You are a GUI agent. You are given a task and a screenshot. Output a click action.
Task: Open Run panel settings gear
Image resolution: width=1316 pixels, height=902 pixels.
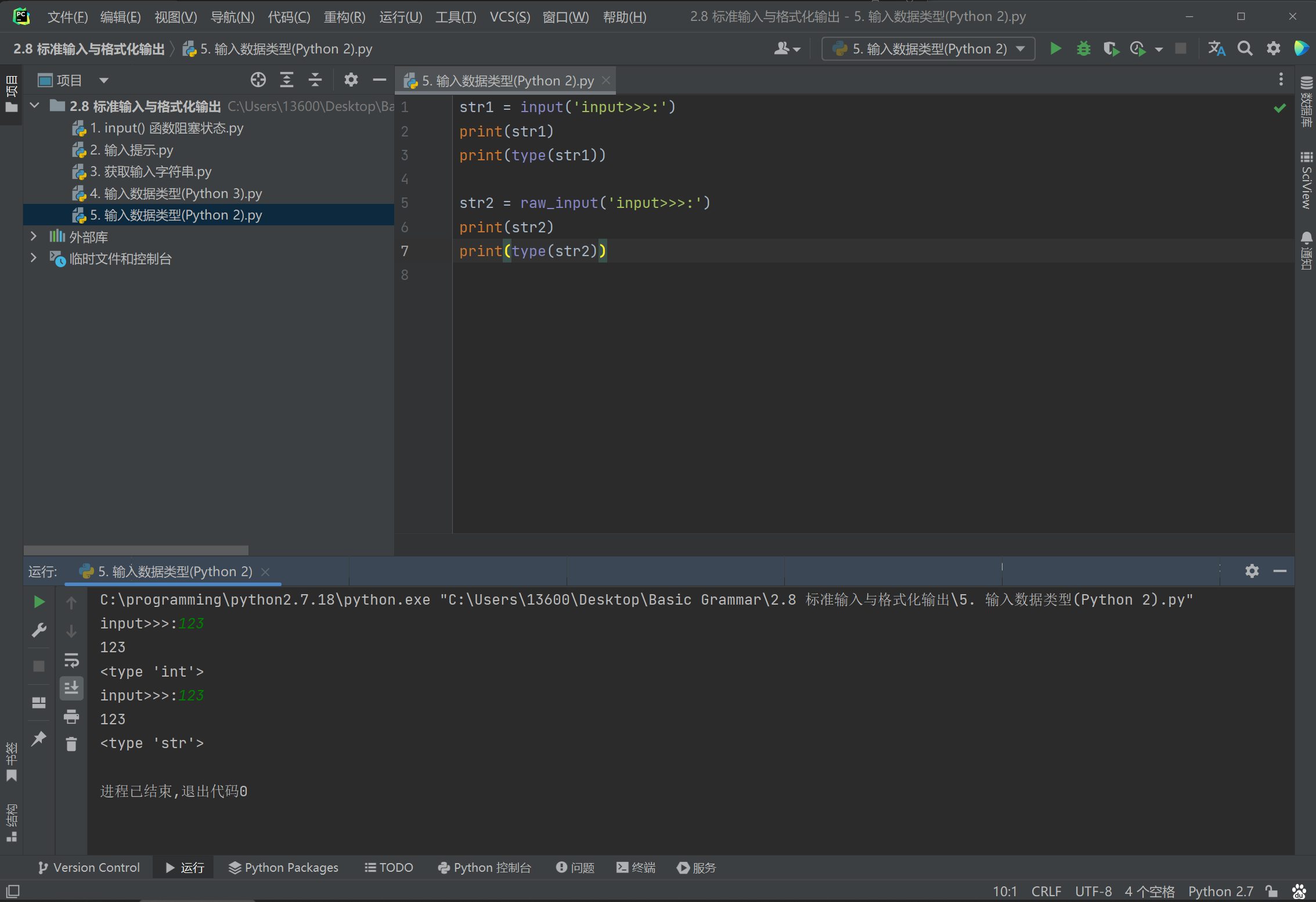pyautogui.click(x=1252, y=571)
